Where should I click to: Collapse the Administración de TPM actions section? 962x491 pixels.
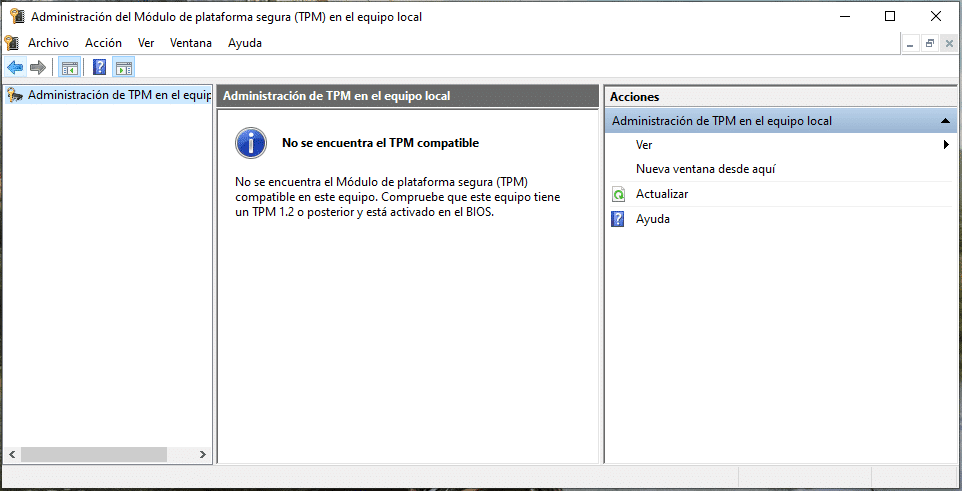click(945, 122)
